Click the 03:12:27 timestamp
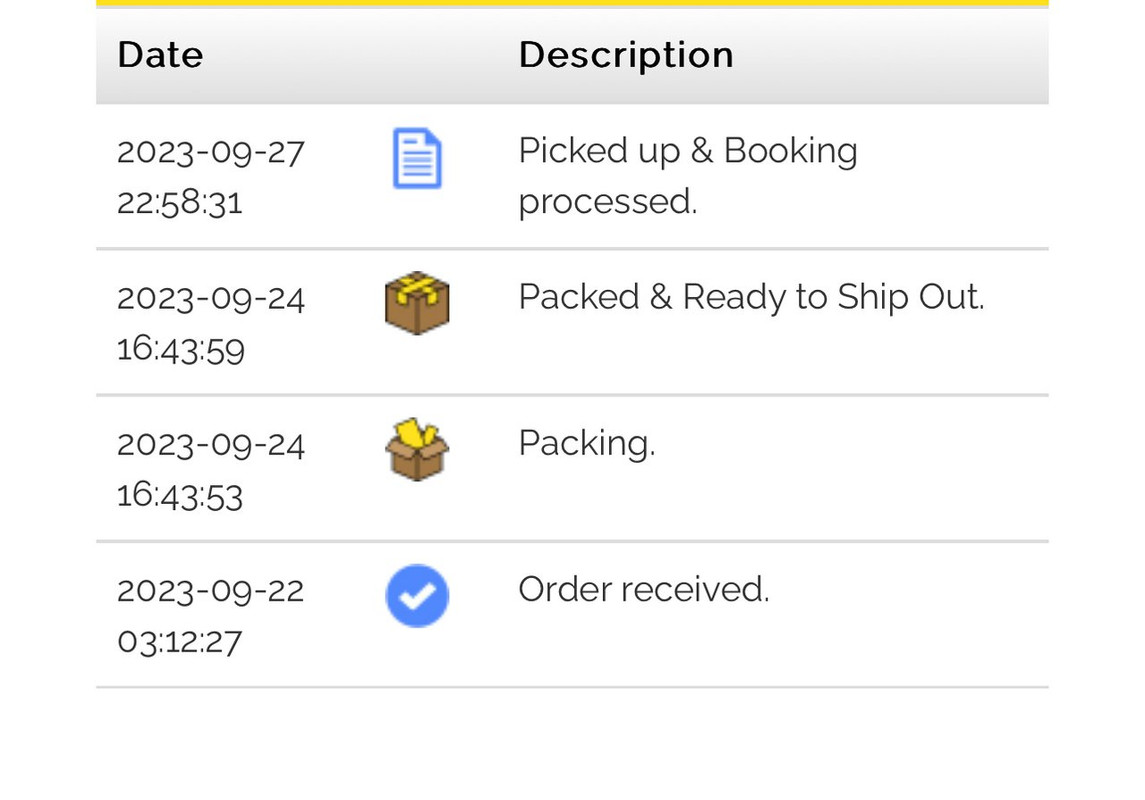Screen dimensions: 1145x800 [180, 641]
